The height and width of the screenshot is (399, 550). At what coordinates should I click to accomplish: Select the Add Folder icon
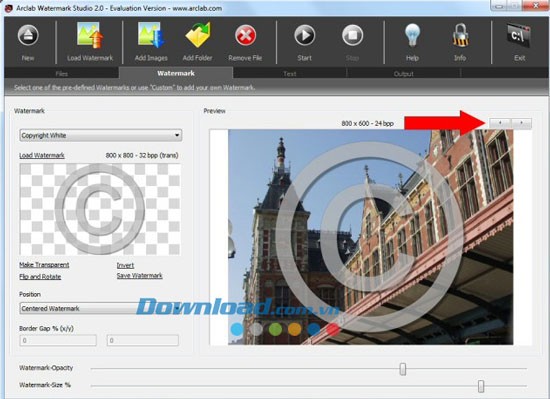(197, 35)
